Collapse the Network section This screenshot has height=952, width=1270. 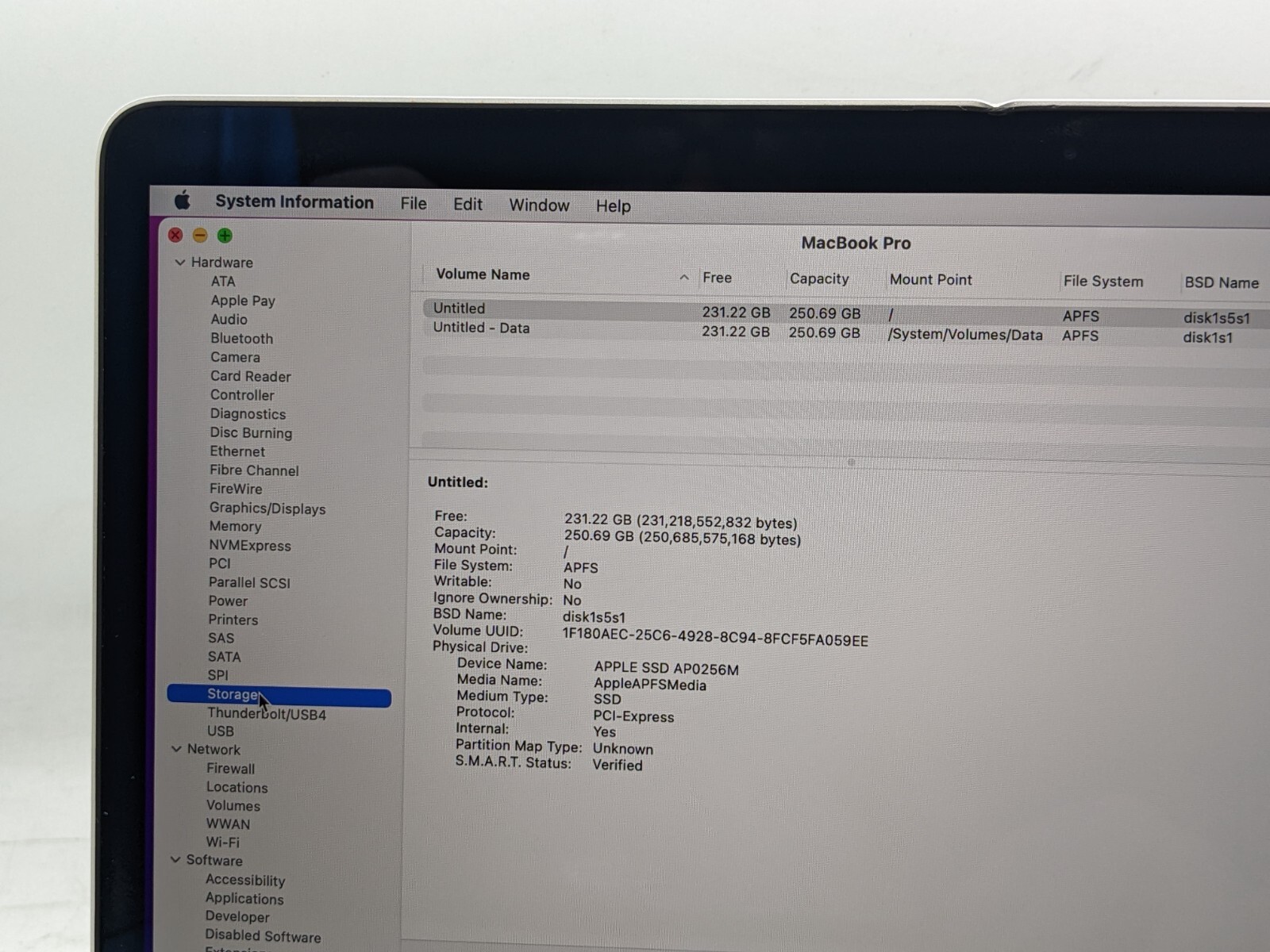point(176,749)
